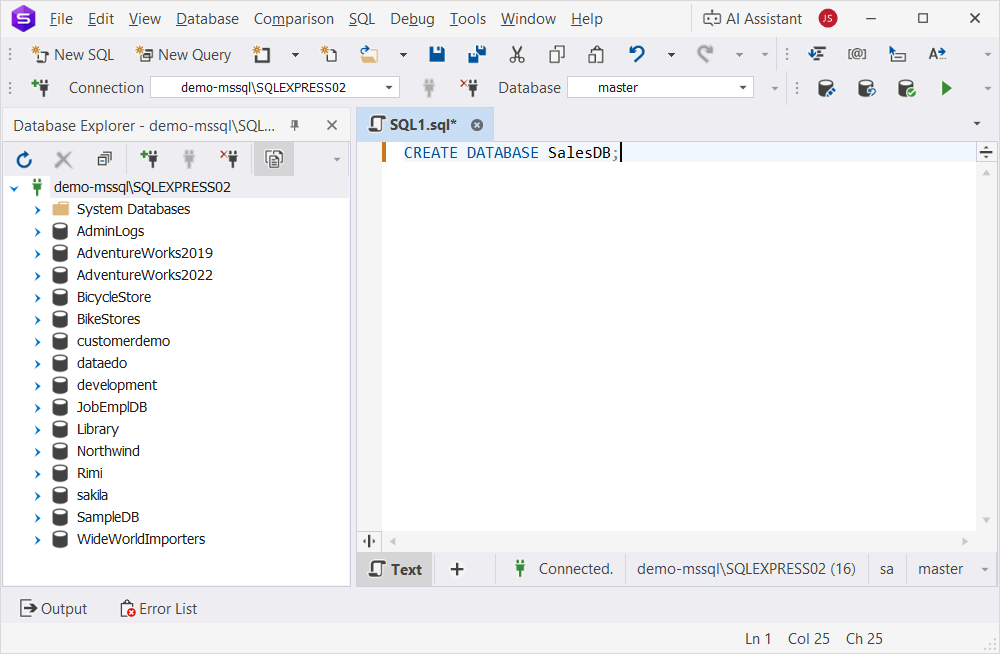The image size is (1000, 654).
Task: Expand the AdventureWorks2019 database node
Action: pos(39,253)
